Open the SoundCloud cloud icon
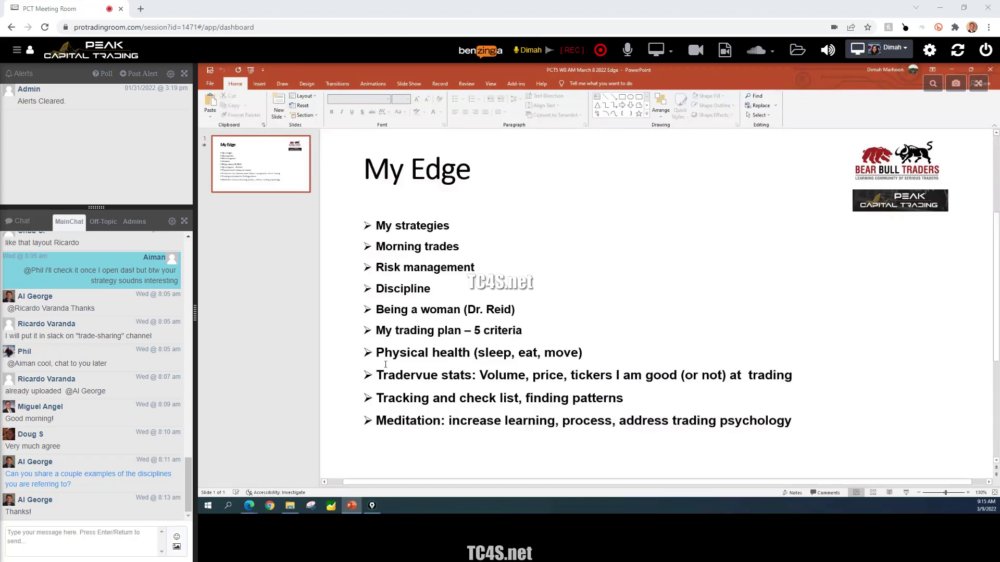The height and width of the screenshot is (562, 1000). point(756,50)
